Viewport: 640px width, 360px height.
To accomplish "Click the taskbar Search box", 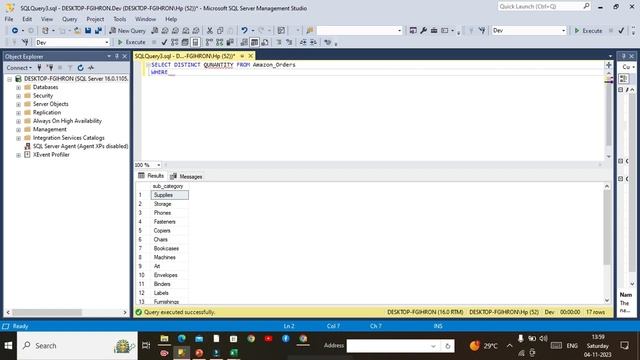I will tap(78, 346).
